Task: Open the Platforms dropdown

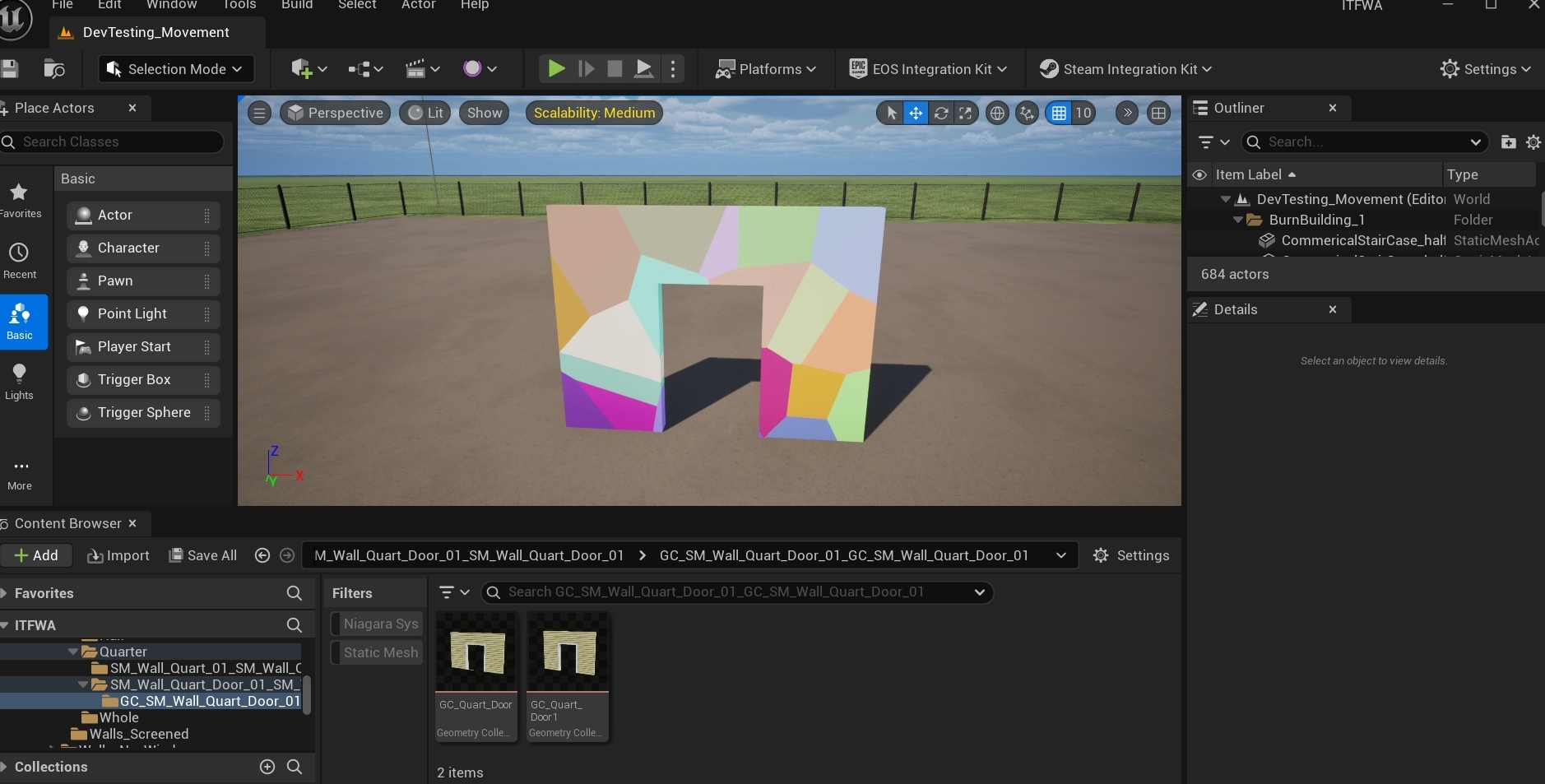Action: click(765, 69)
